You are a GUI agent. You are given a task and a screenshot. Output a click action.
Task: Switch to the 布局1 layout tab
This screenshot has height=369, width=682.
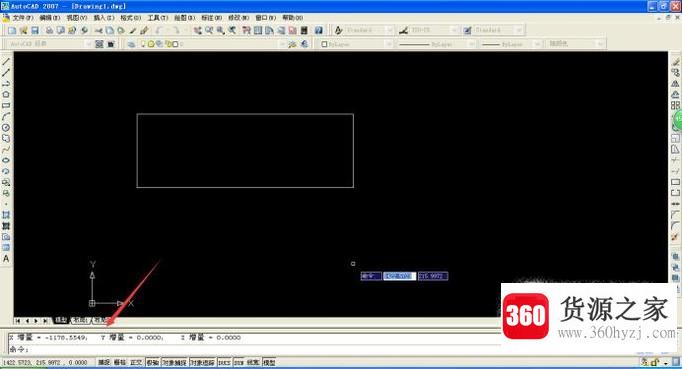(80, 320)
